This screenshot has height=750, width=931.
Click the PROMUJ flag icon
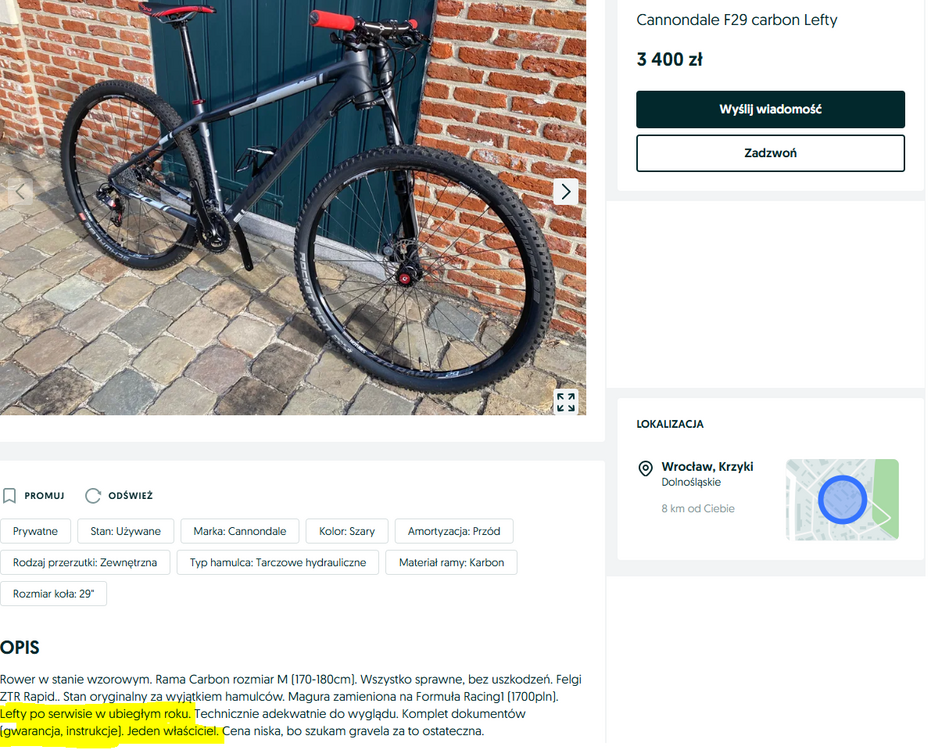pos(11,495)
